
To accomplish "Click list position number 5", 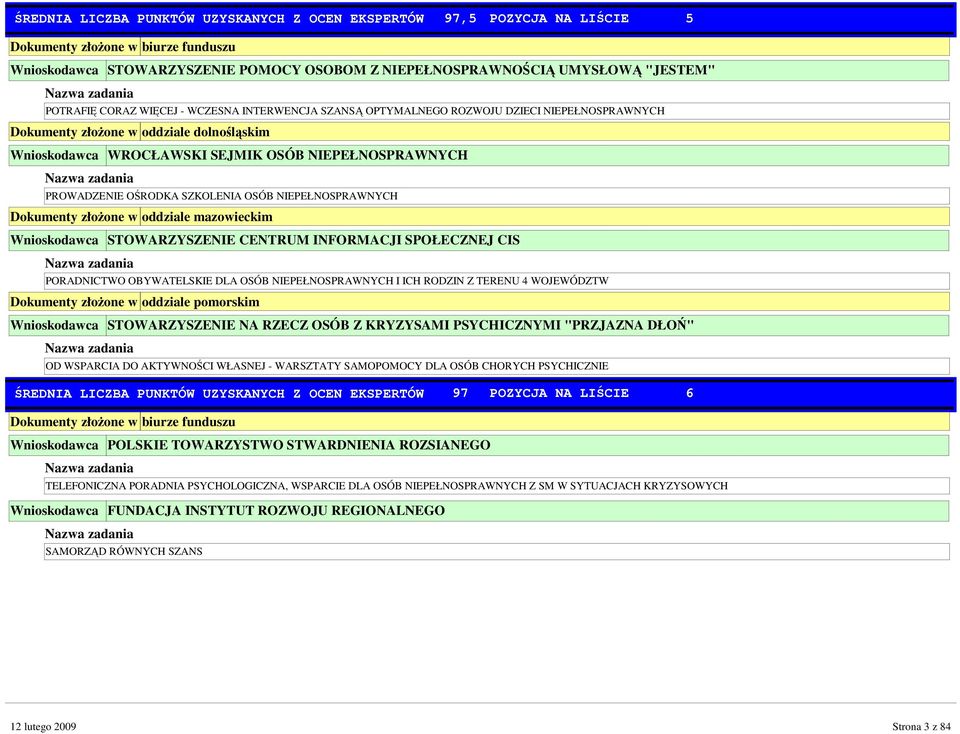I will point(689,19).
